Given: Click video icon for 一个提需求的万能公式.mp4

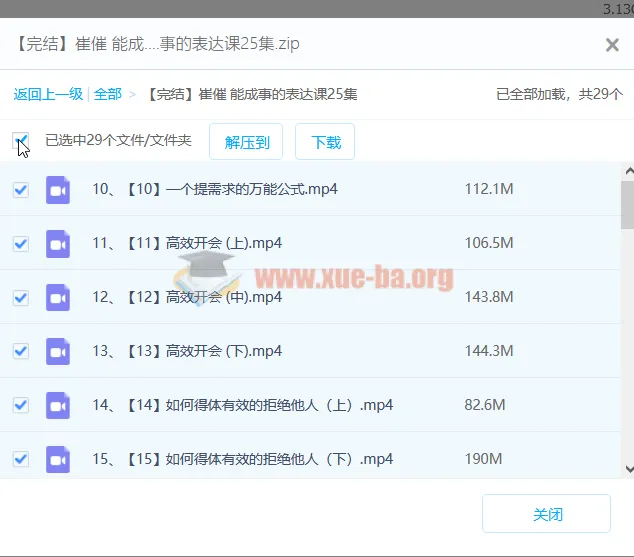Looking at the screenshot, I should coord(58,189).
